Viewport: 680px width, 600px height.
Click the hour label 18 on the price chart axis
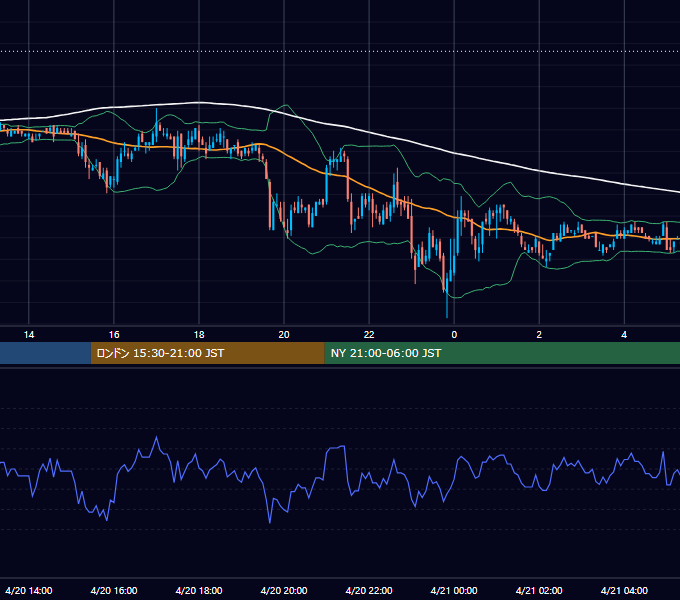click(199, 335)
